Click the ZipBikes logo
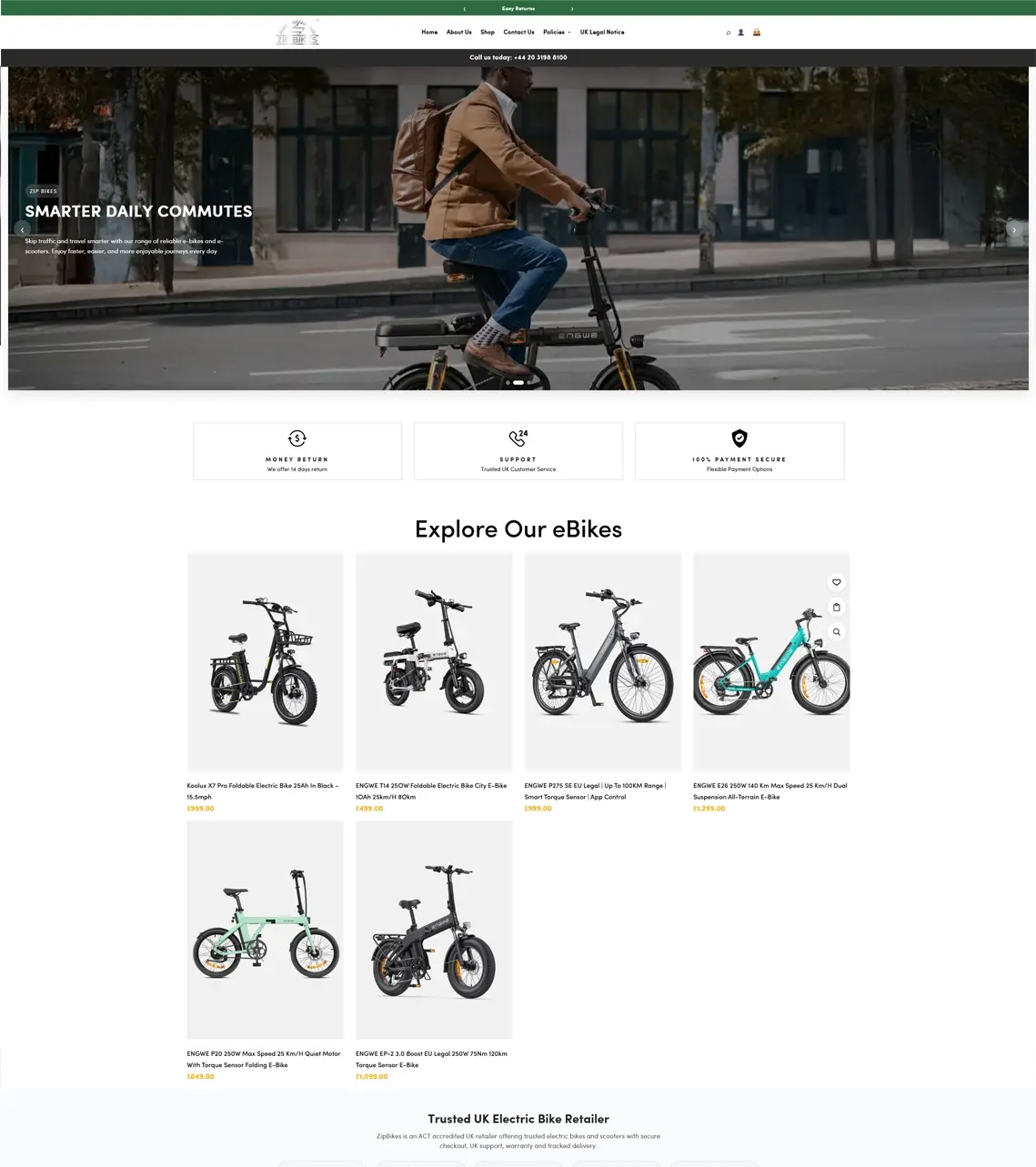This screenshot has width=1036, height=1167. 297,33
